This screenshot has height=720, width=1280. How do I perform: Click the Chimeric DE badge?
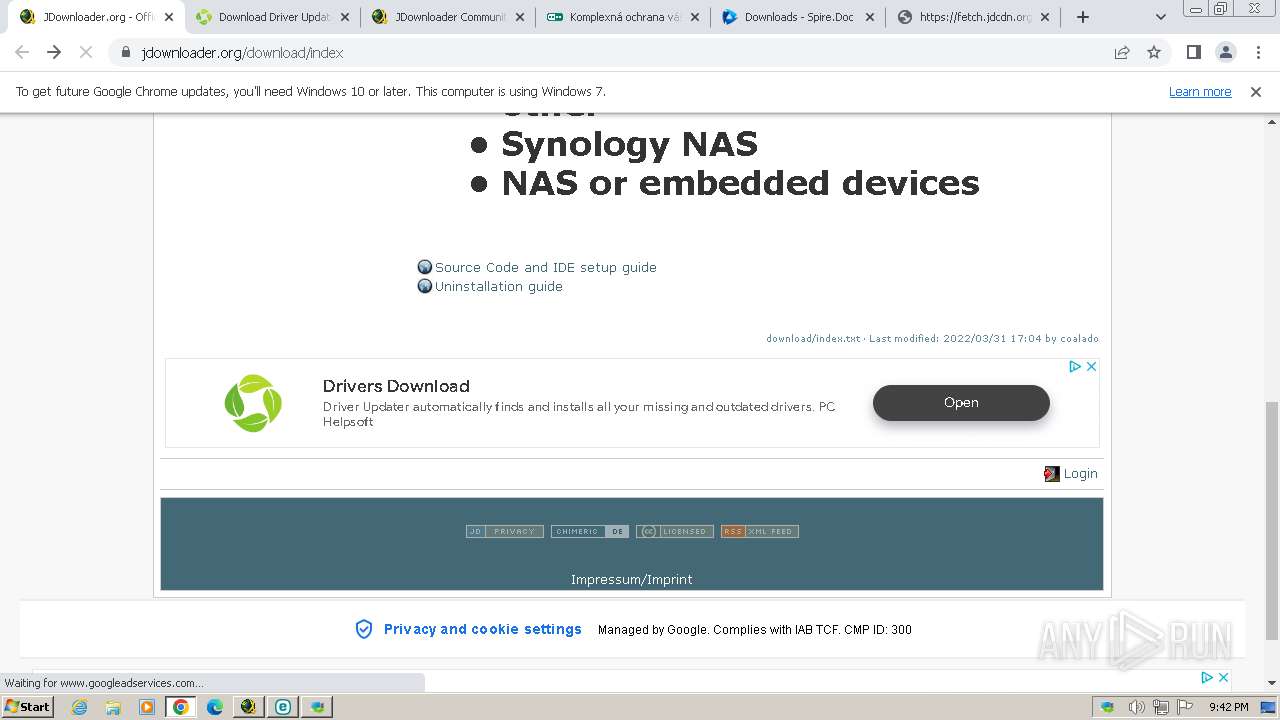(590, 532)
